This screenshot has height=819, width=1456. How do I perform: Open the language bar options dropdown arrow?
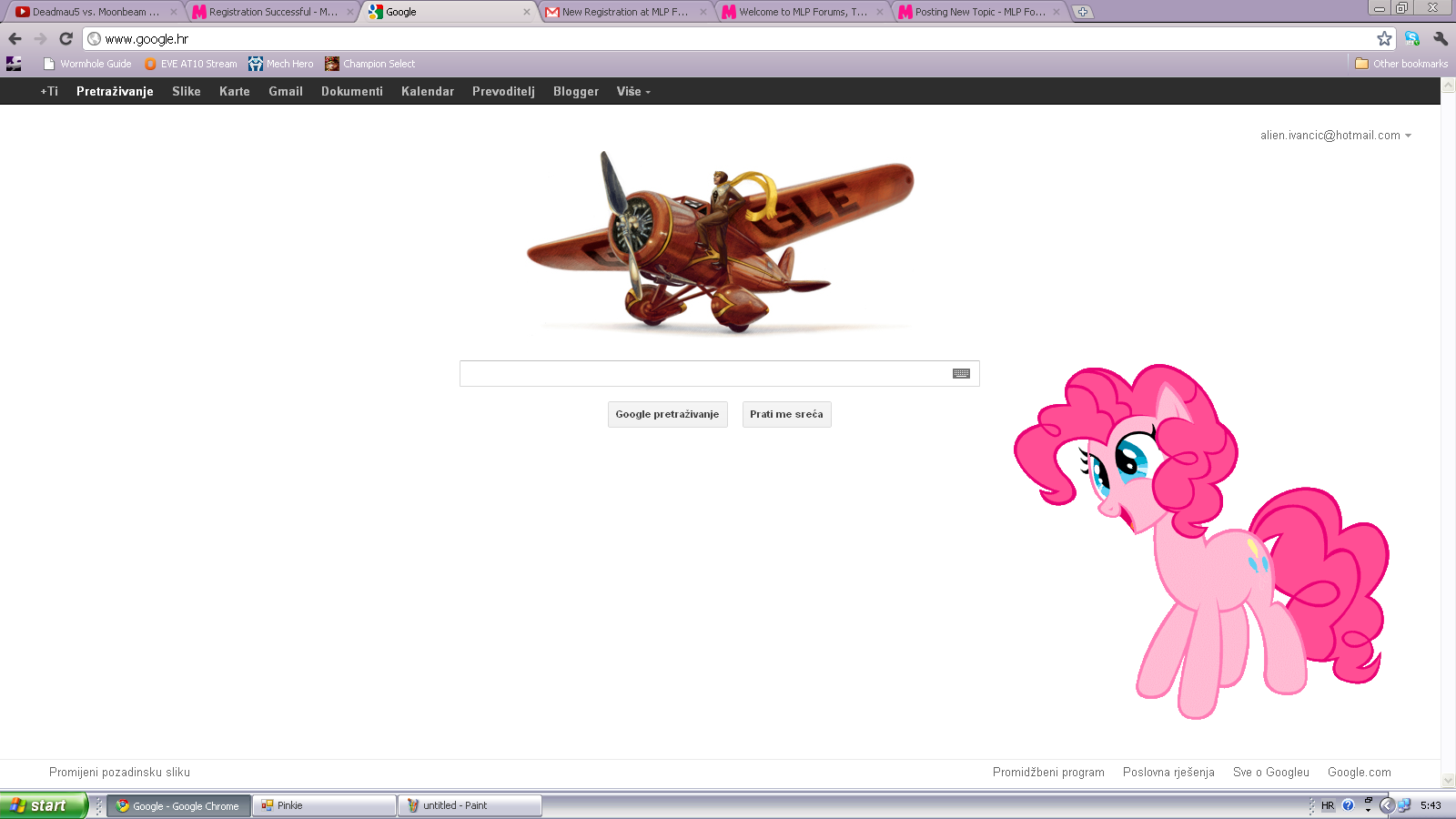pos(1368,809)
